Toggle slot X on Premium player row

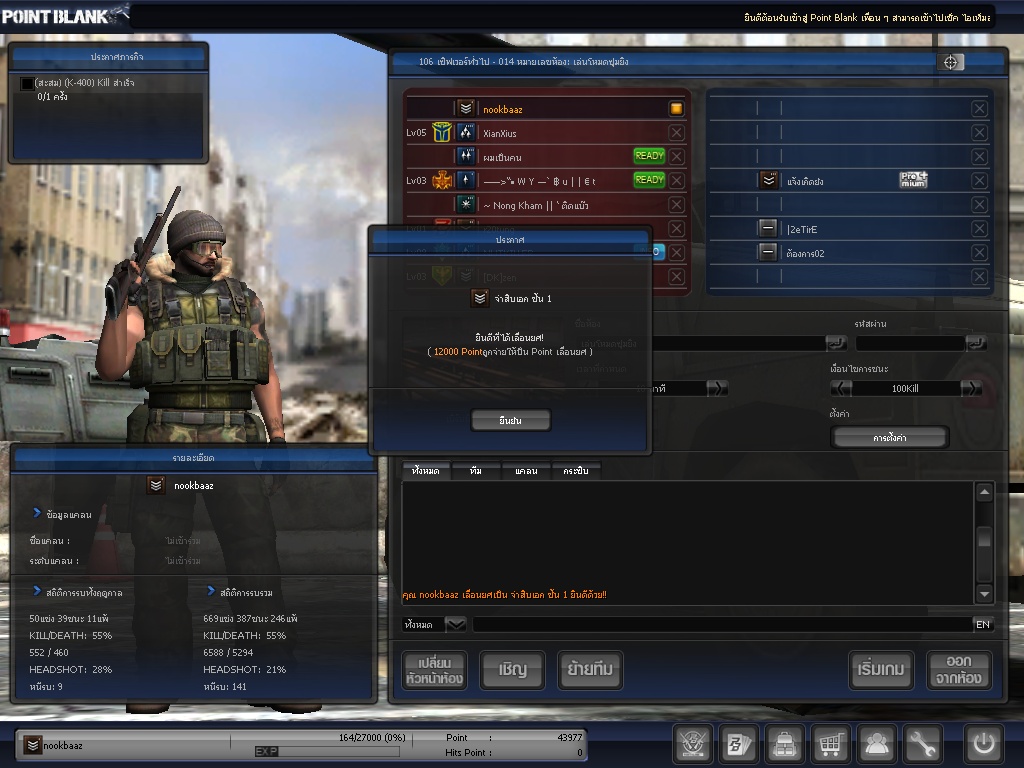pos(979,180)
